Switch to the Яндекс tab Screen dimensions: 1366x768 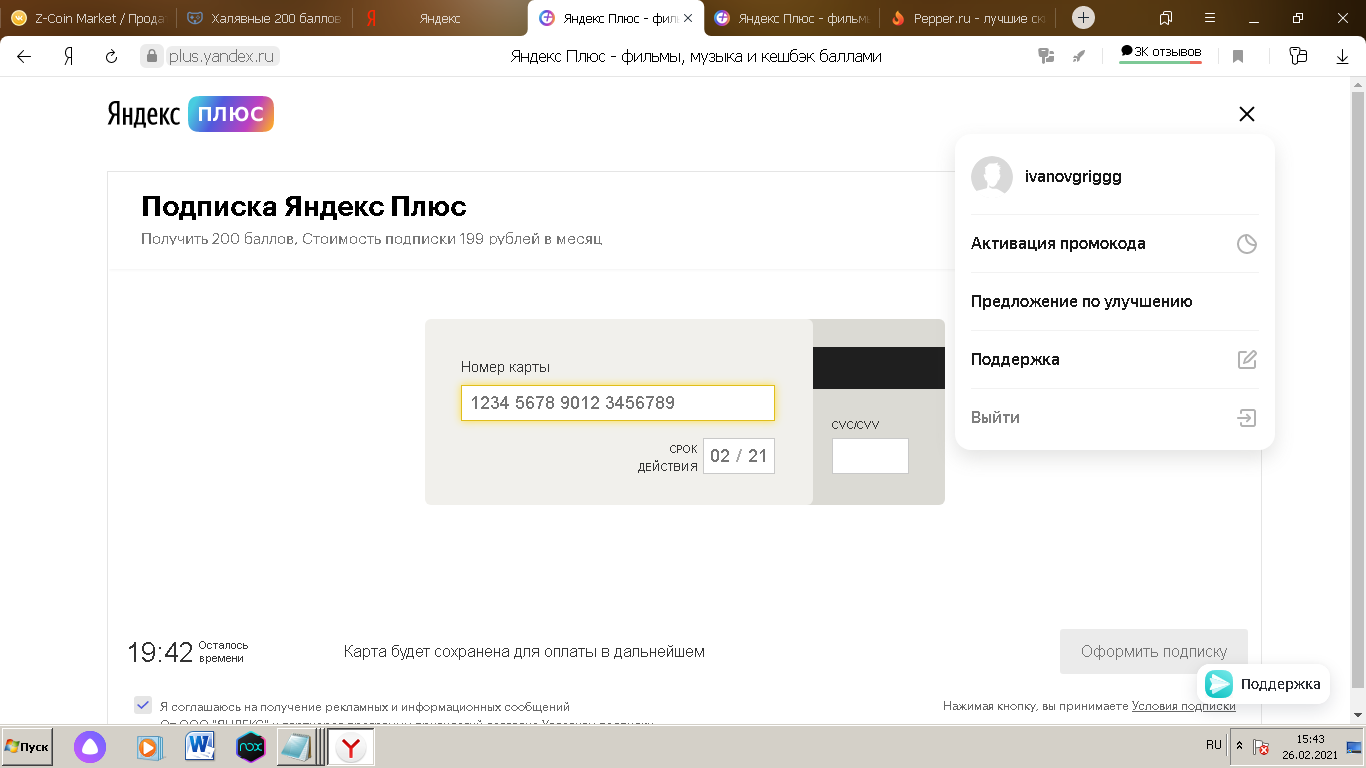(x=440, y=18)
